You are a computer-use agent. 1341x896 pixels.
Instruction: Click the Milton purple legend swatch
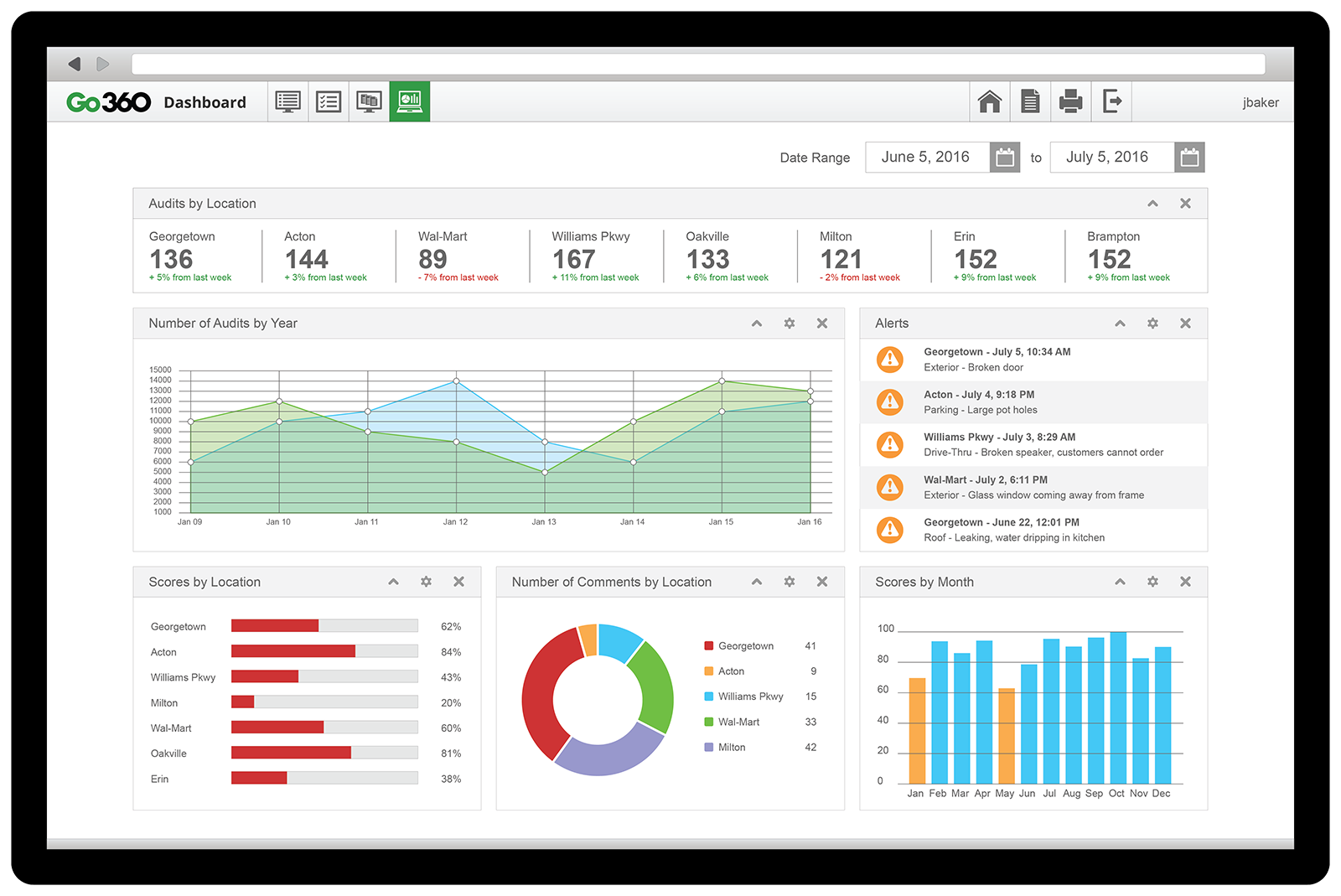(x=709, y=747)
